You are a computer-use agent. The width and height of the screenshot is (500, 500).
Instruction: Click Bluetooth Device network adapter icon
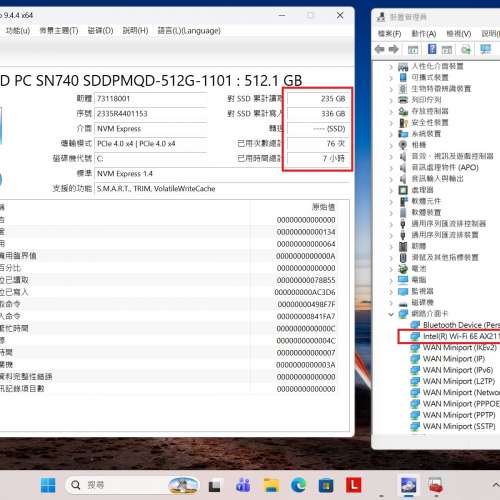[415, 325]
